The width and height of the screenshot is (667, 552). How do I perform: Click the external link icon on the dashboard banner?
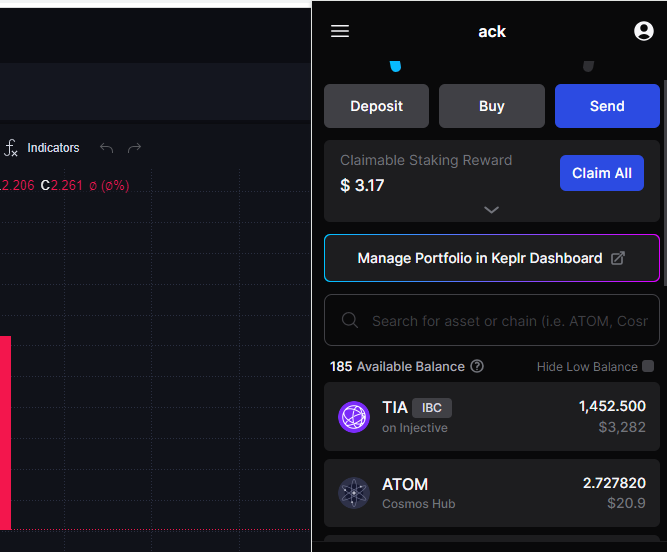pyautogui.click(x=618, y=258)
